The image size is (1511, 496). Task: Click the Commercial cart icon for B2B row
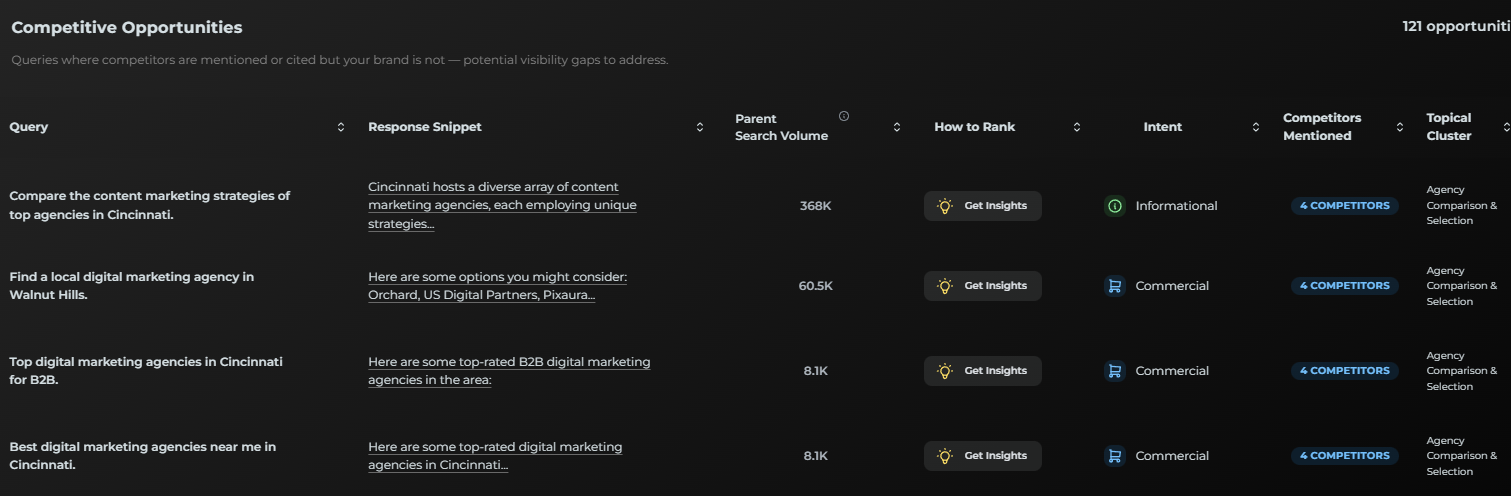pos(1114,371)
